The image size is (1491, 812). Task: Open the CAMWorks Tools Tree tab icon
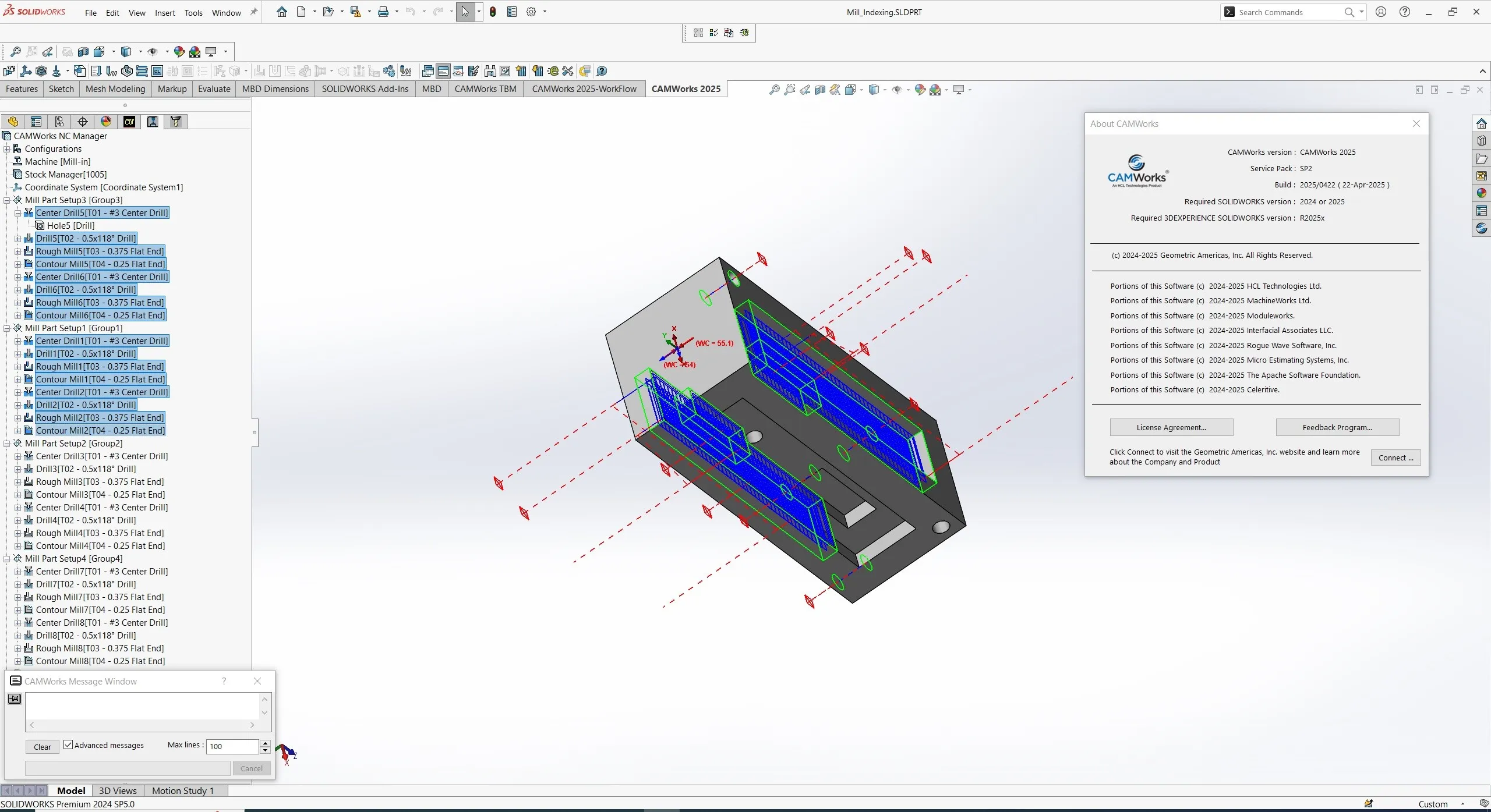point(176,121)
